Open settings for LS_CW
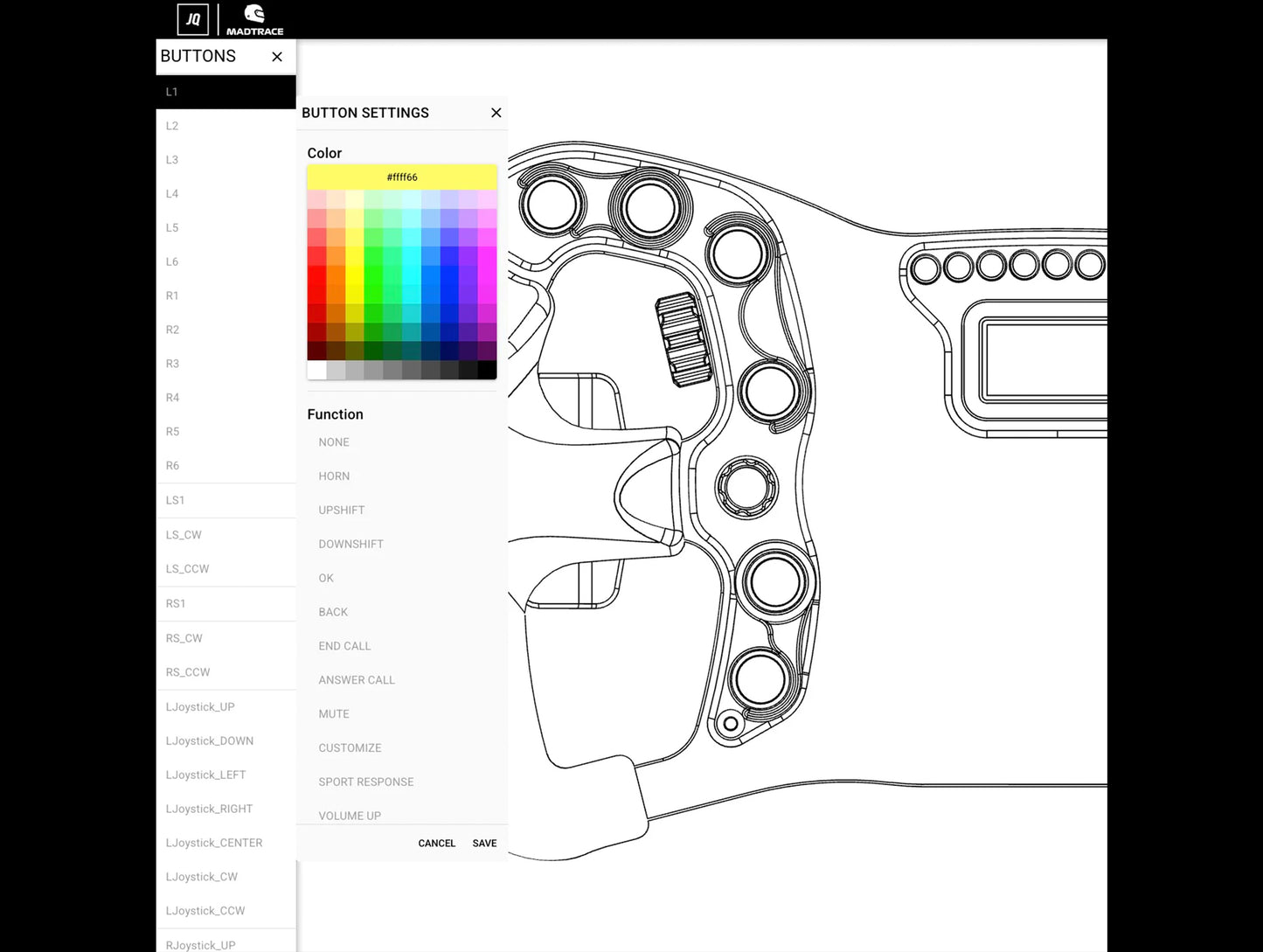This screenshot has height=952, width=1263. tap(225, 534)
